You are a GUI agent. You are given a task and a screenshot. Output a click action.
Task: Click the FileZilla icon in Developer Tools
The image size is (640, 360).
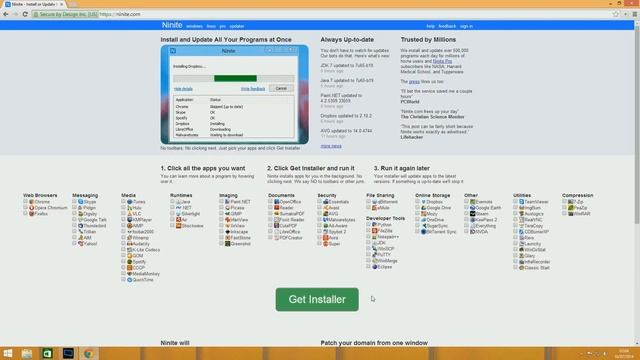click(374, 231)
